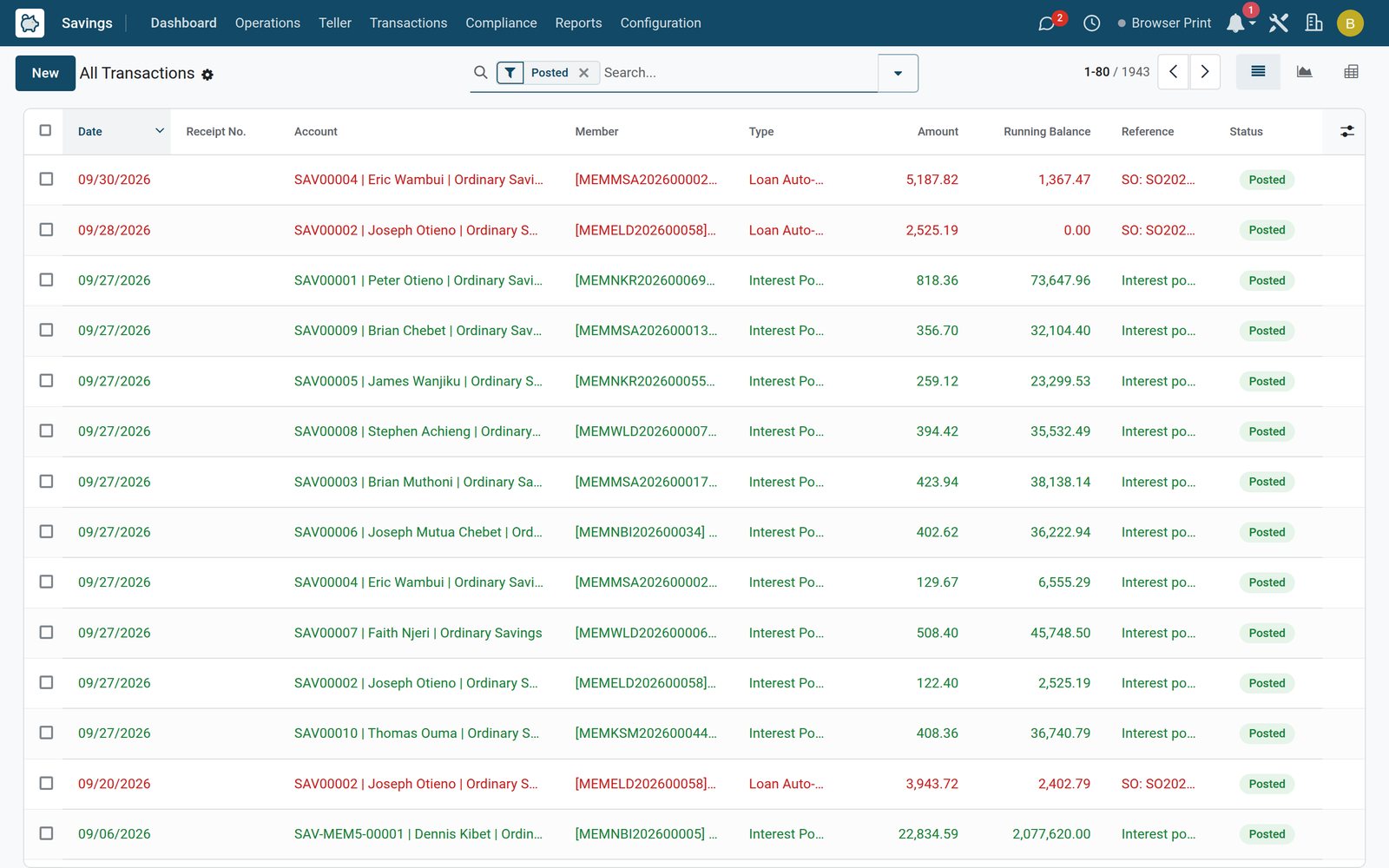The width and height of the screenshot is (1389, 868).
Task: Open the activities clock icon
Action: point(1091,23)
